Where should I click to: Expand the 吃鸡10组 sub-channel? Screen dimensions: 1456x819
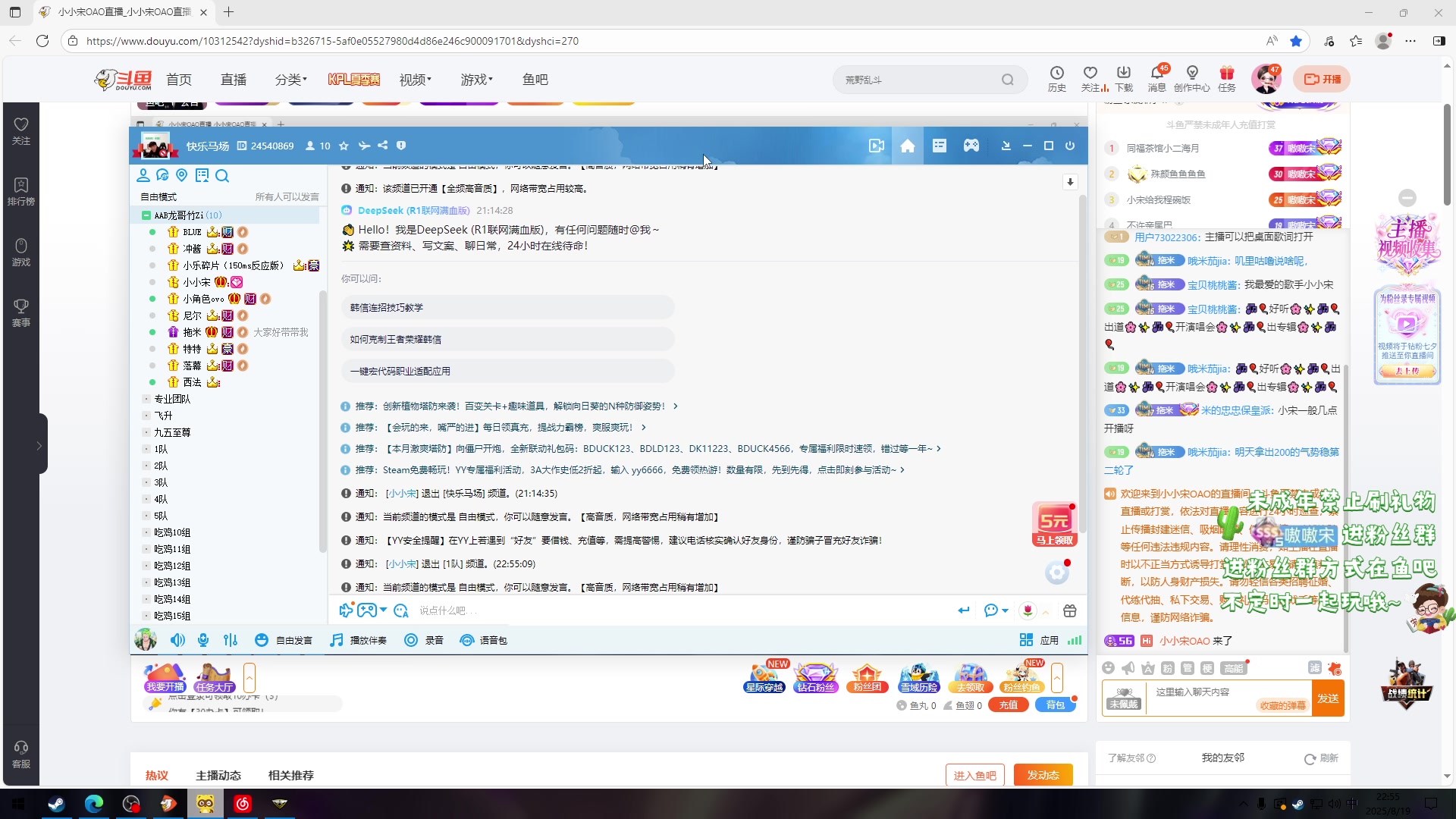click(146, 532)
